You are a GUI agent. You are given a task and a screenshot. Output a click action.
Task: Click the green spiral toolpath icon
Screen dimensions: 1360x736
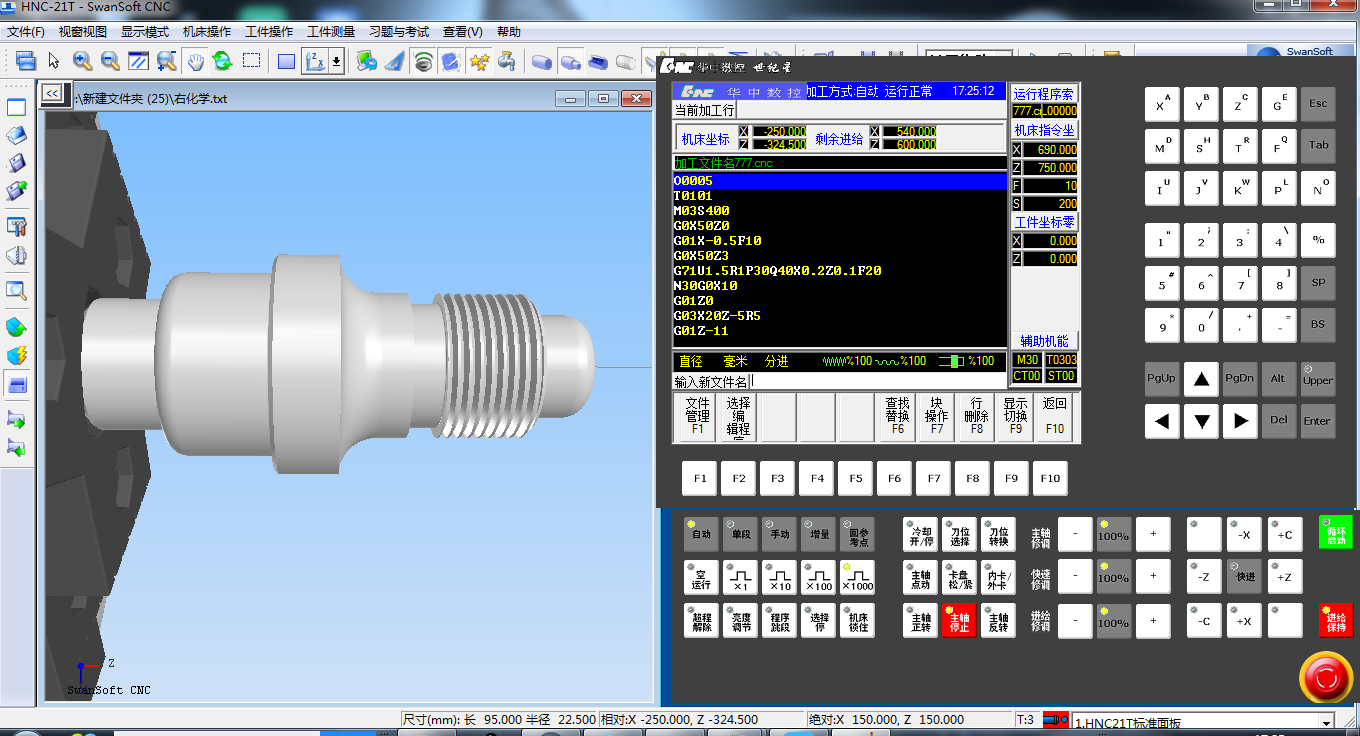tap(424, 61)
